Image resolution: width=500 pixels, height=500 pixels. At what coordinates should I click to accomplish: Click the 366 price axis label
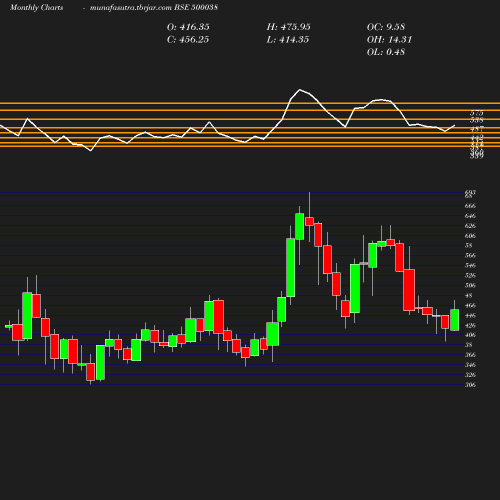point(470,355)
